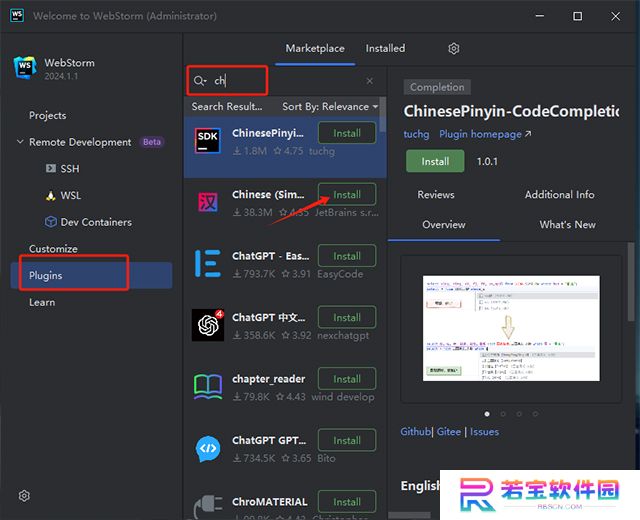
Task: Click the plugin overview screenshot thumbnail
Action: pyautogui.click(x=511, y=328)
